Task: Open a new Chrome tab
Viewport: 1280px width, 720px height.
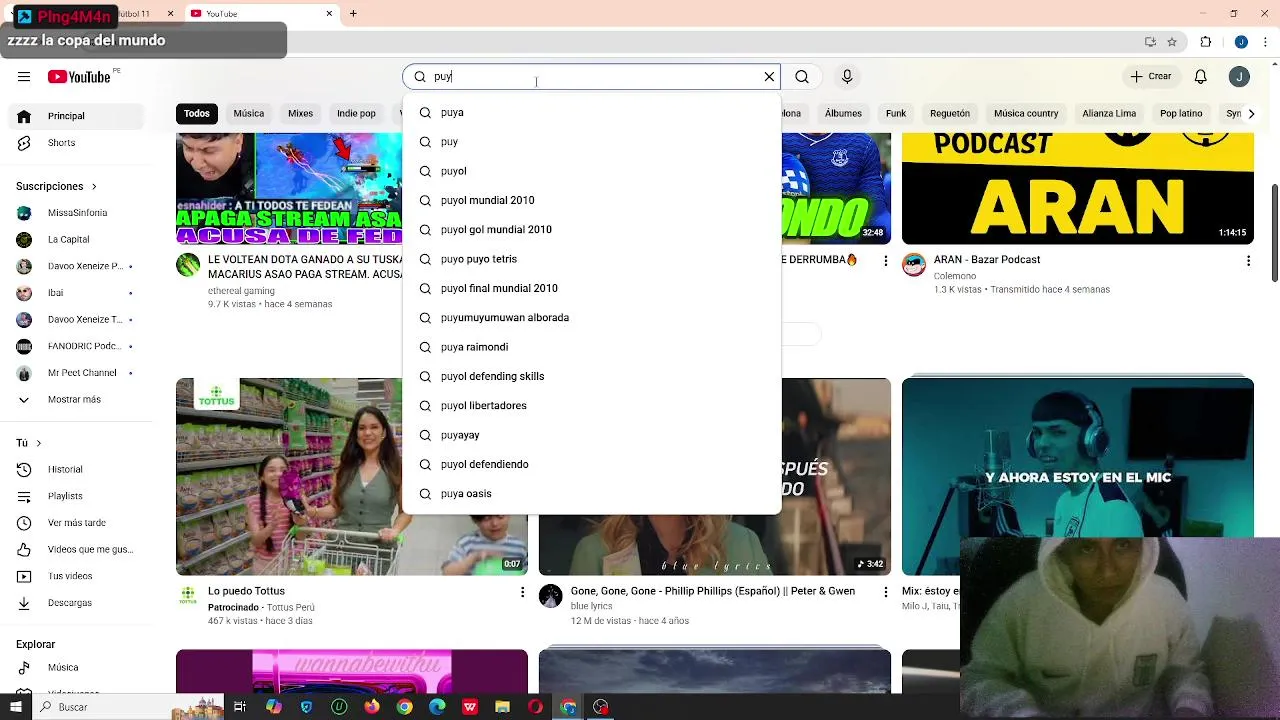Action: (x=353, y=14)
